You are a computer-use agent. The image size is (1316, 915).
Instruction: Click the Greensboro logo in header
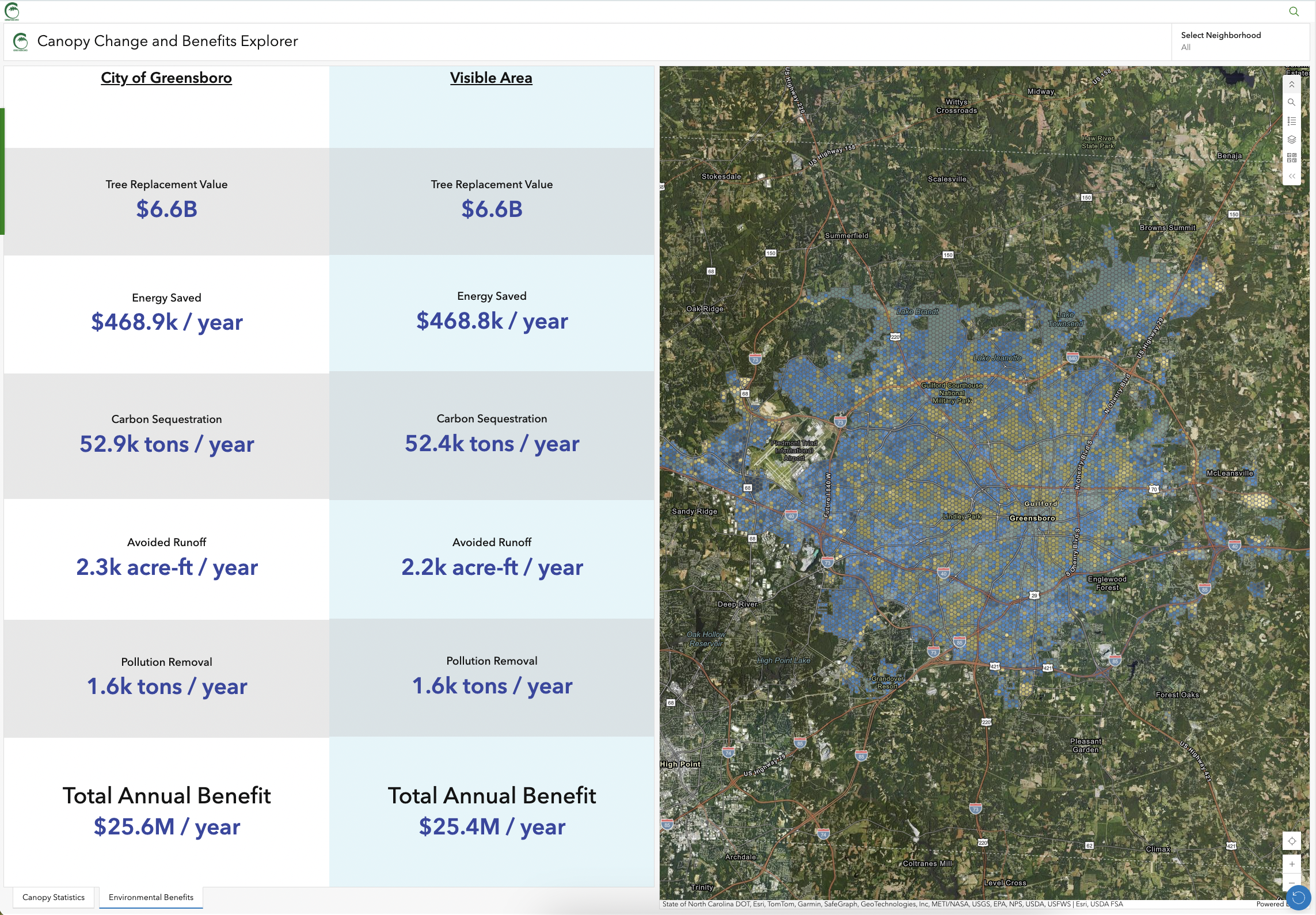tap(21, 41)
